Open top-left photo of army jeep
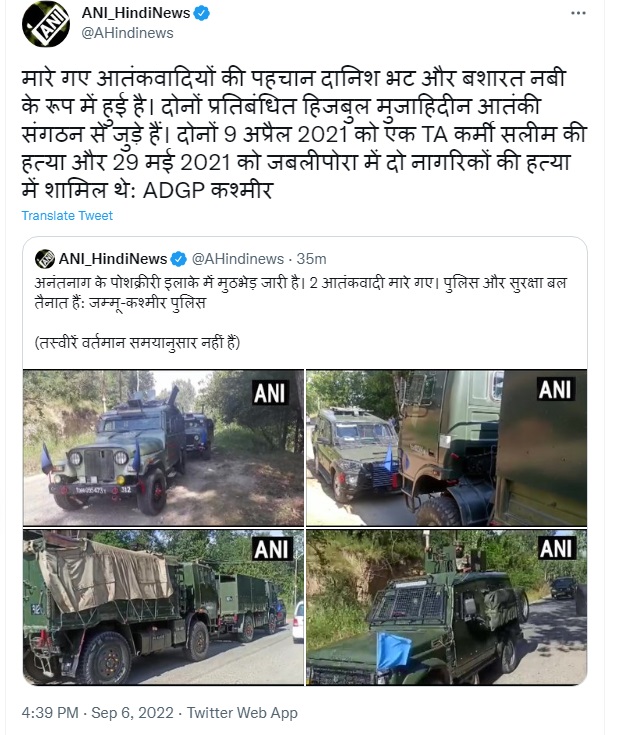621x735 pixels. coord(164,448)
